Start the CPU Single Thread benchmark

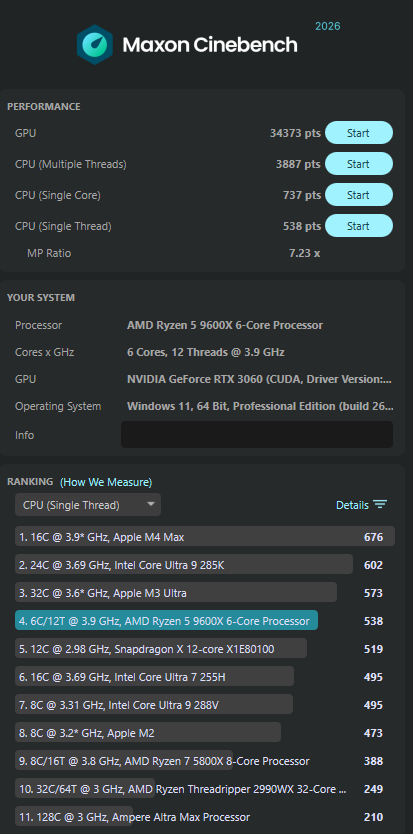click(359, 226)
